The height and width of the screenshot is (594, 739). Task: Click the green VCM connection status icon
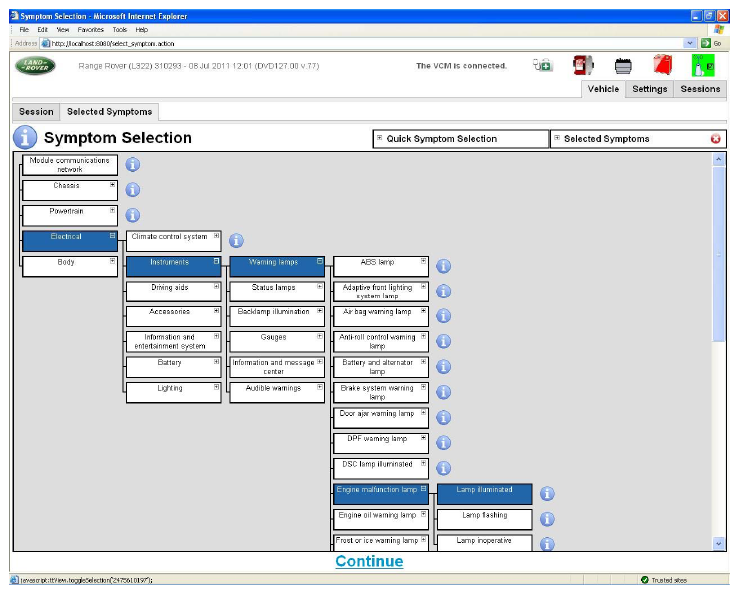tap(703, 65)
